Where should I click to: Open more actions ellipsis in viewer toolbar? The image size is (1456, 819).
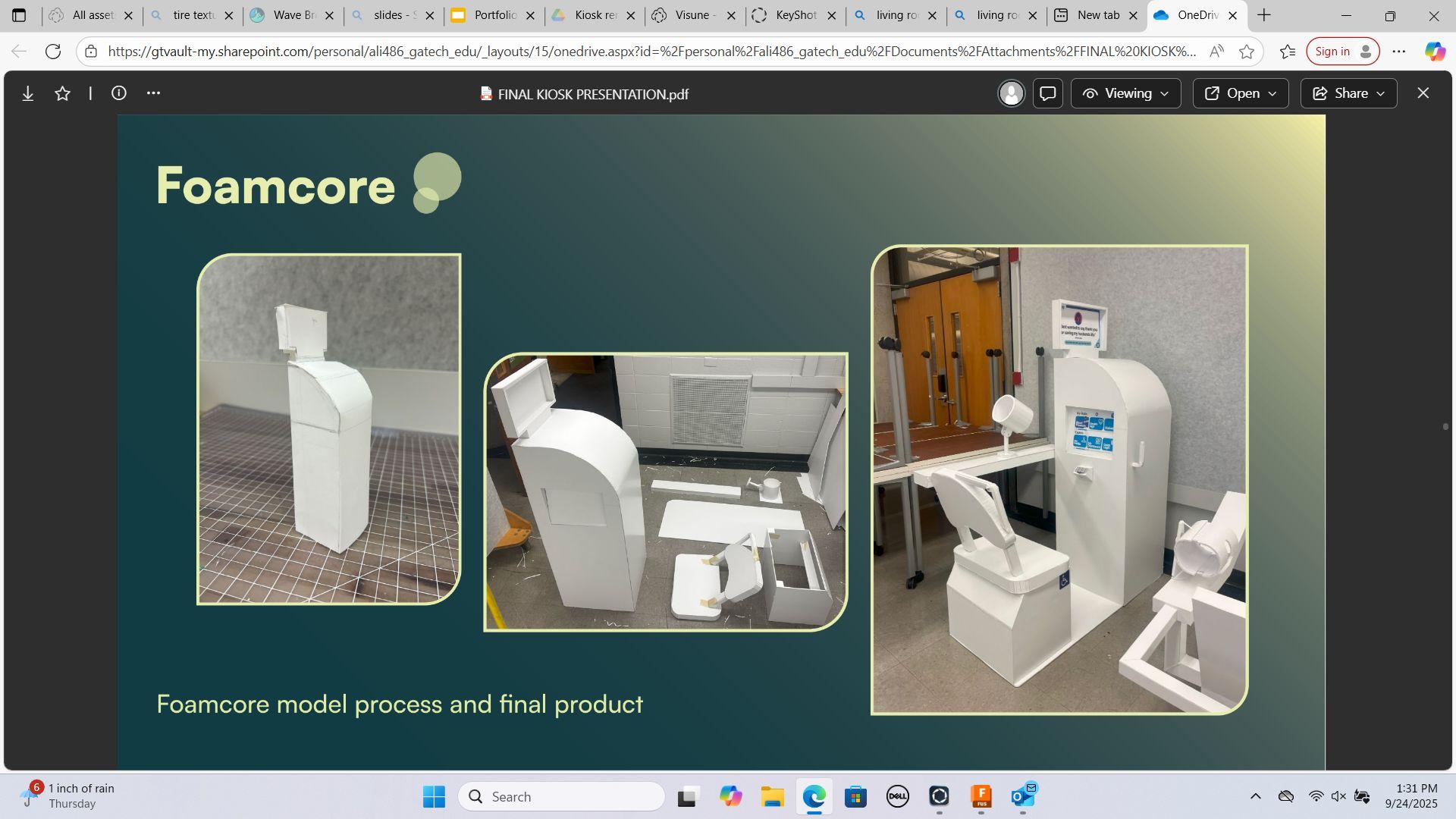(153, 93)
